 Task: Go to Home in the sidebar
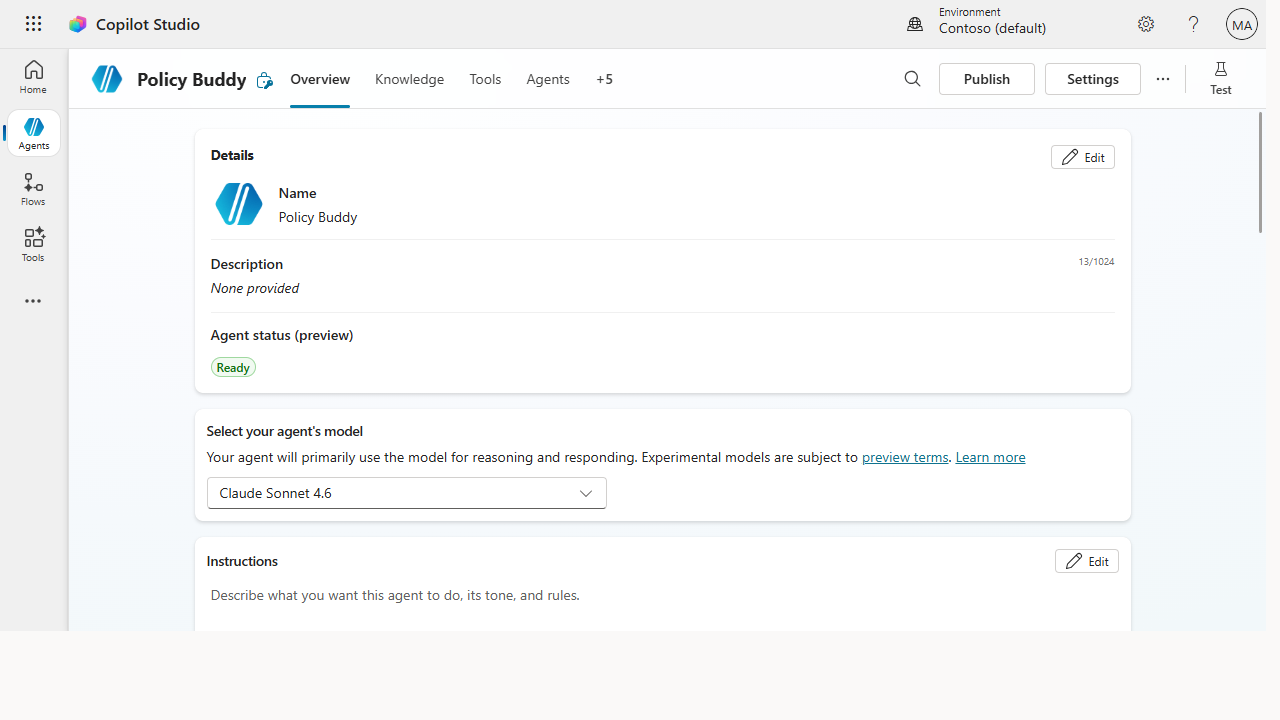[33, 77]
